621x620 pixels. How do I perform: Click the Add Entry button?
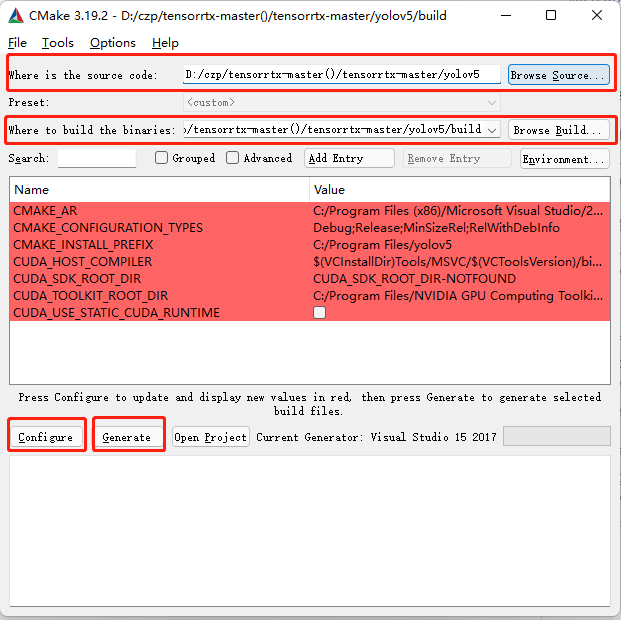[x=349, y=158]
